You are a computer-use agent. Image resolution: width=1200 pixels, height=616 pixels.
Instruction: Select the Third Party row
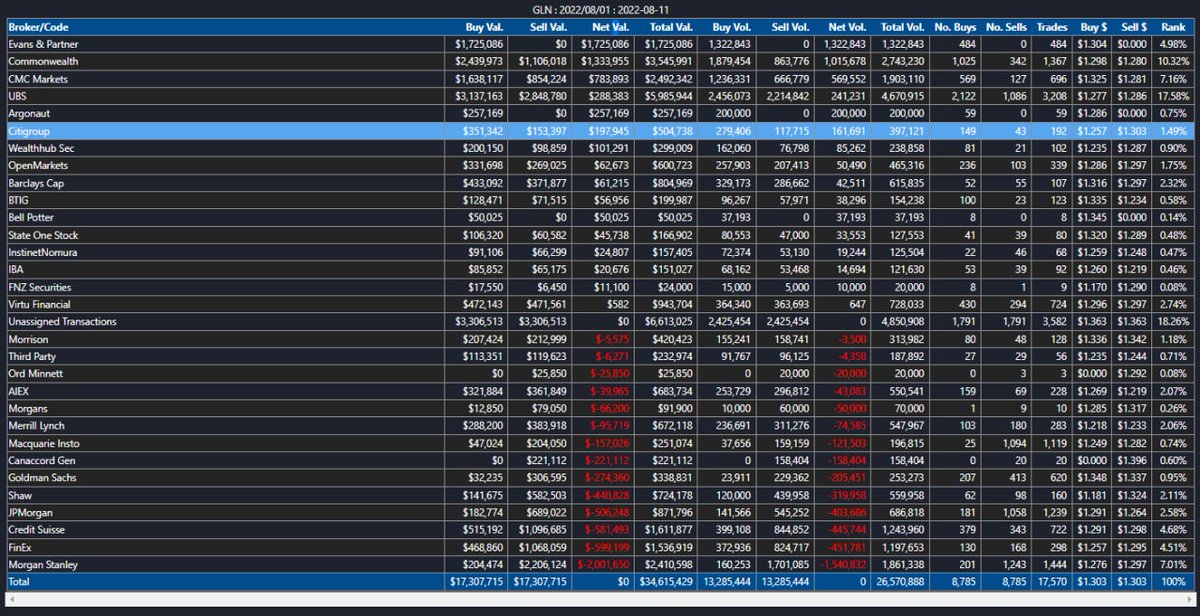(598, 356)
